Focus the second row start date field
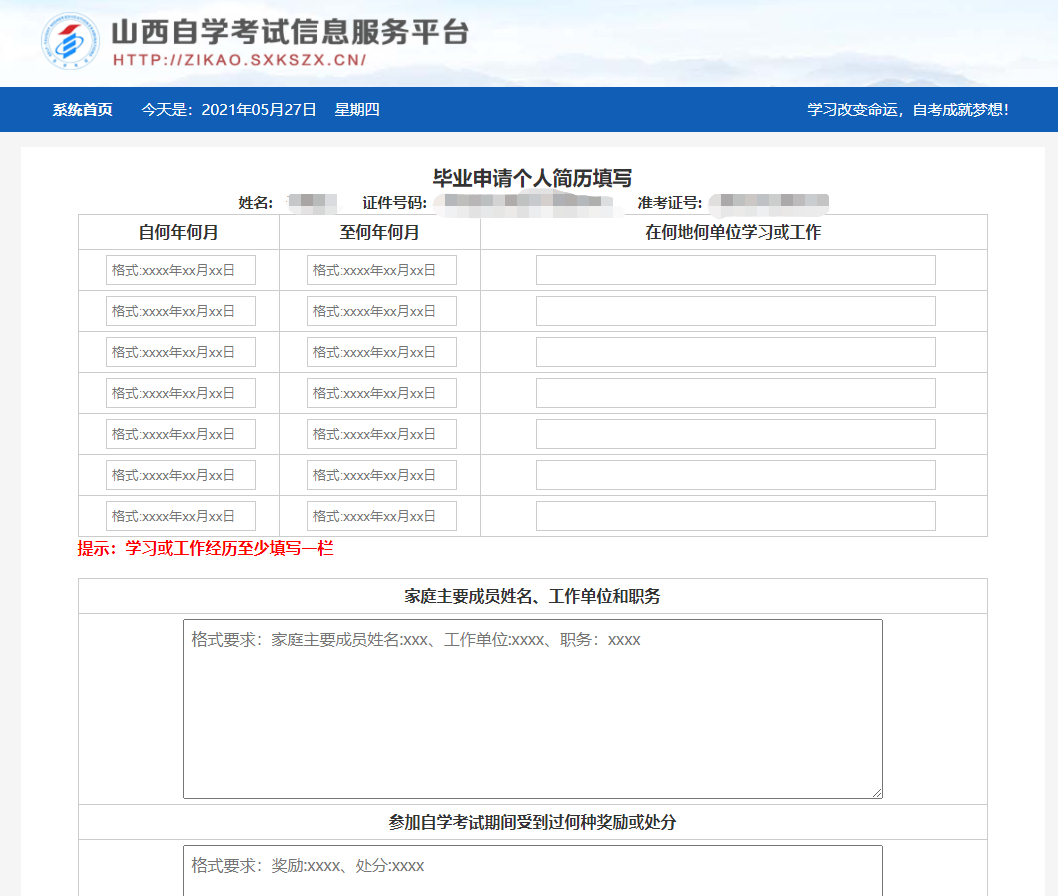This screenshot has height=896, width=1058. 182,310
